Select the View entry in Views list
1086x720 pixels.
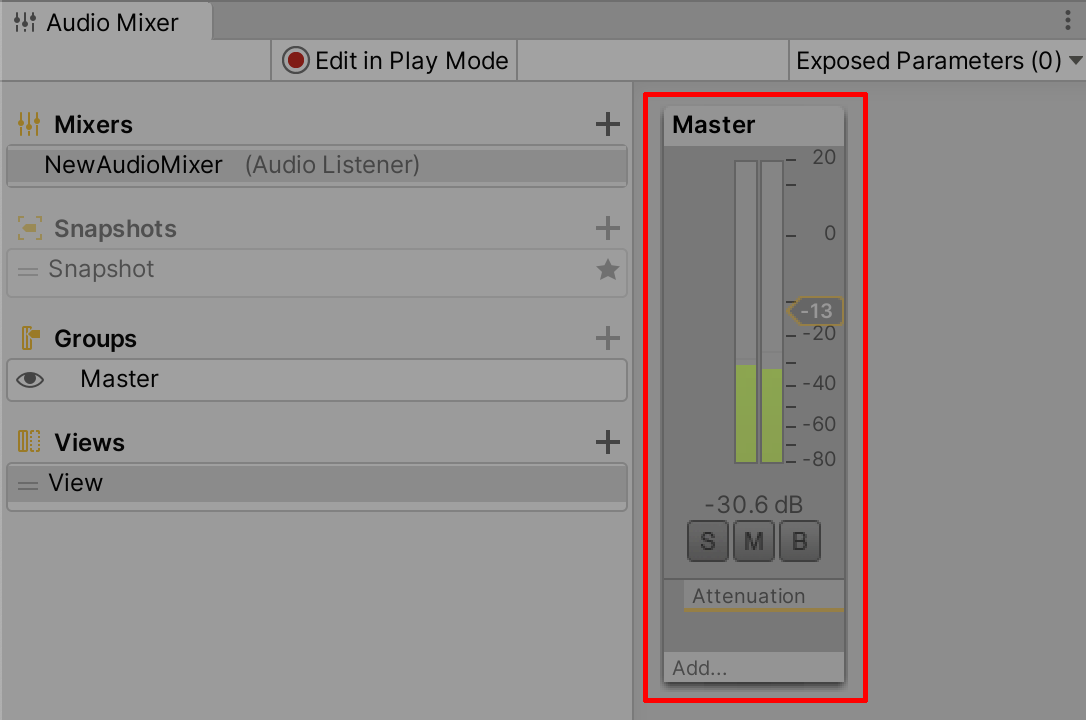[x=317, y=483]
